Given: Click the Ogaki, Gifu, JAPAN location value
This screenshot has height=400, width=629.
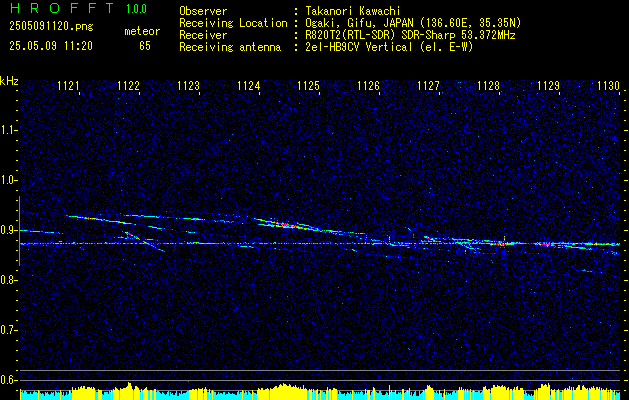Looking at the screenshot, I should 412,23.
